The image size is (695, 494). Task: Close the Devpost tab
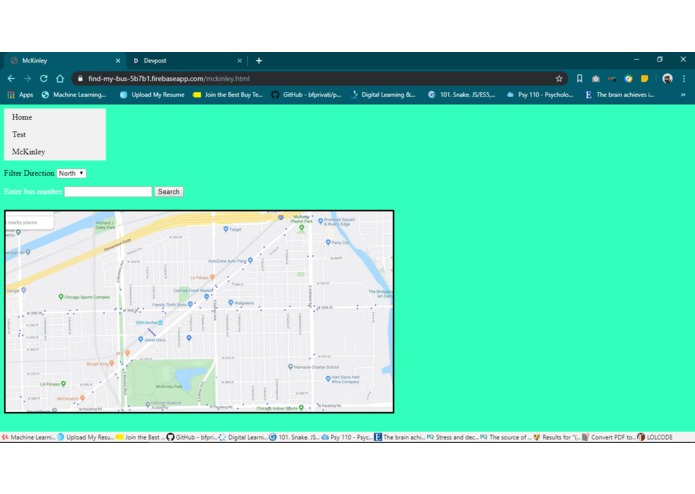pyautogui.click(x=239, y=61)
